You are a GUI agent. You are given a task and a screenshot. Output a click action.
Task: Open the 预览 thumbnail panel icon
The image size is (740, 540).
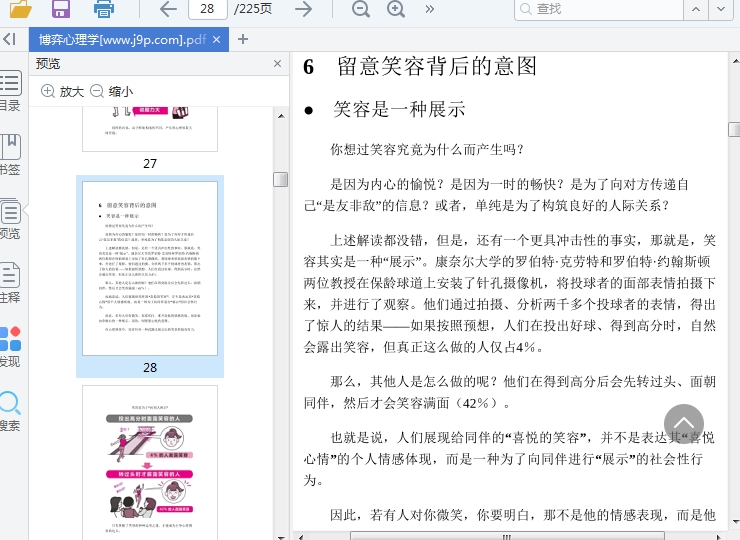(x=10, y=219)
